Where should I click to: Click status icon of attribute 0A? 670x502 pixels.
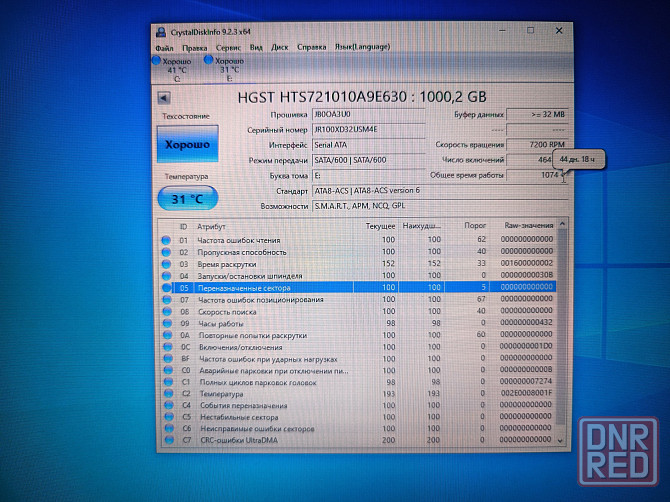coord(167,335)
